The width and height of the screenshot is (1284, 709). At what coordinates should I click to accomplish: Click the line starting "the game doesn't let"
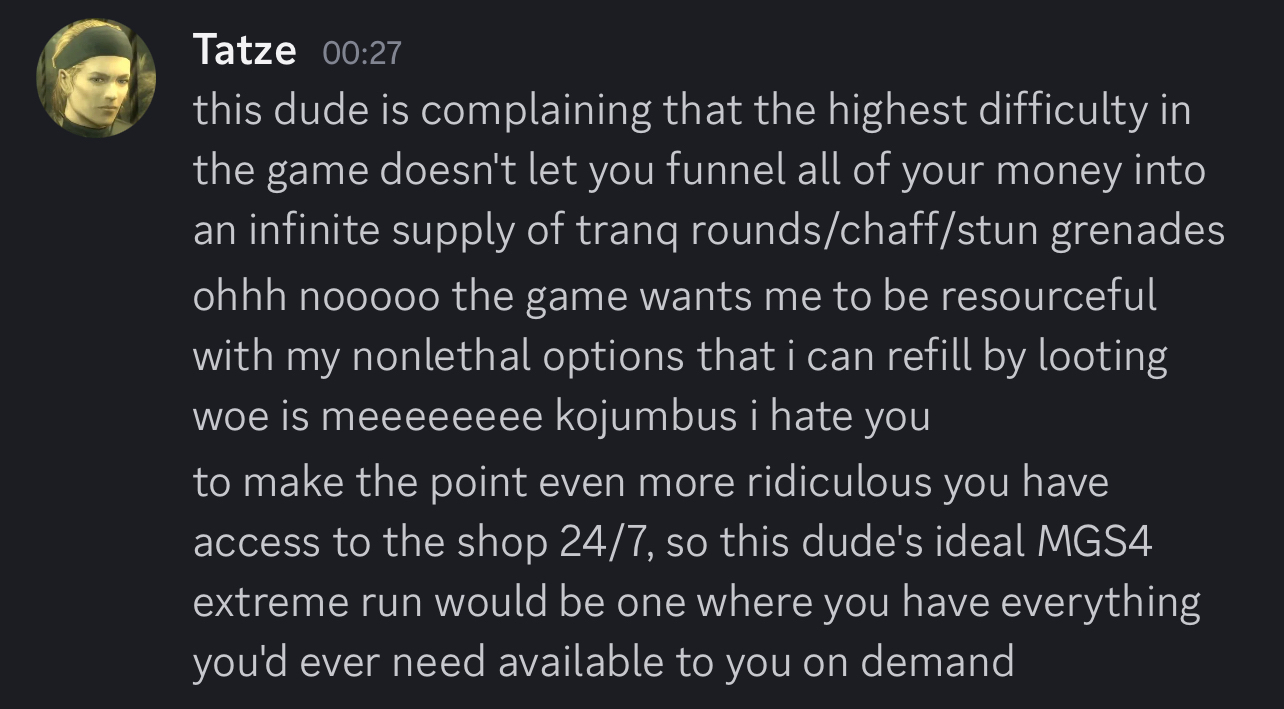(699, 171)
